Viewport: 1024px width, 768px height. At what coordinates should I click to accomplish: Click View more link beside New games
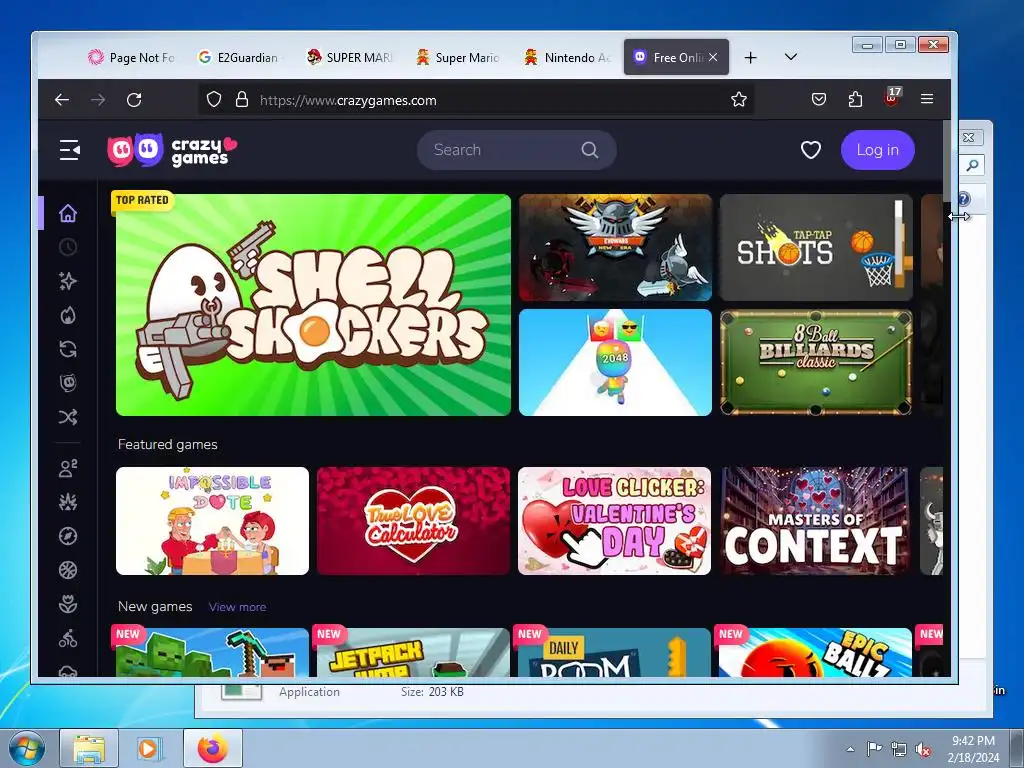tap(237, 607)
